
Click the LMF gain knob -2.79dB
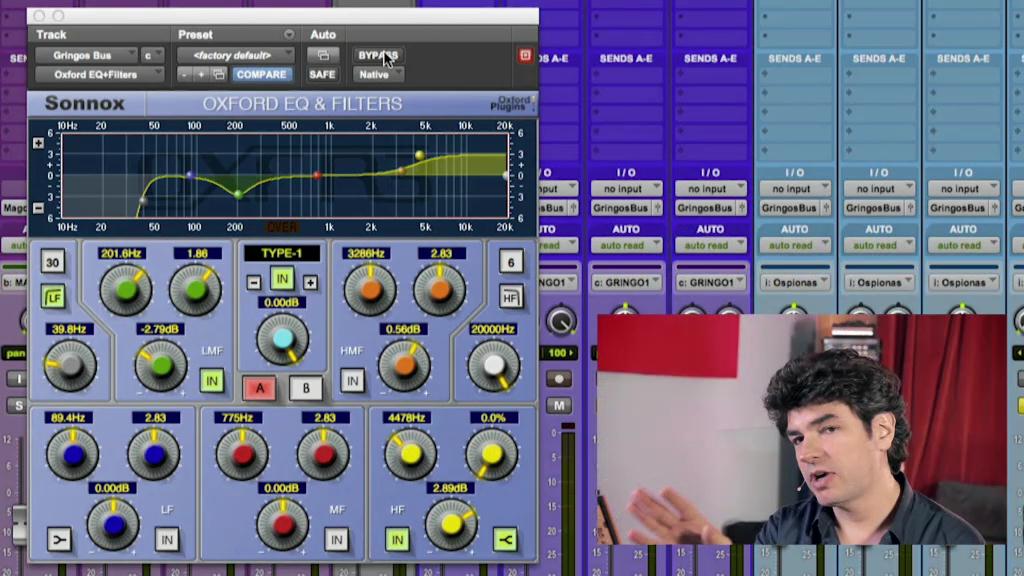coord(161,366)
